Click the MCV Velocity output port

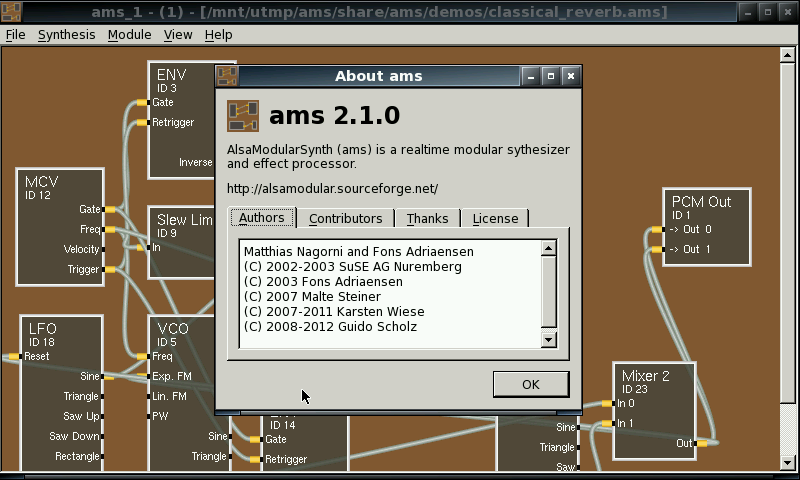103,249
